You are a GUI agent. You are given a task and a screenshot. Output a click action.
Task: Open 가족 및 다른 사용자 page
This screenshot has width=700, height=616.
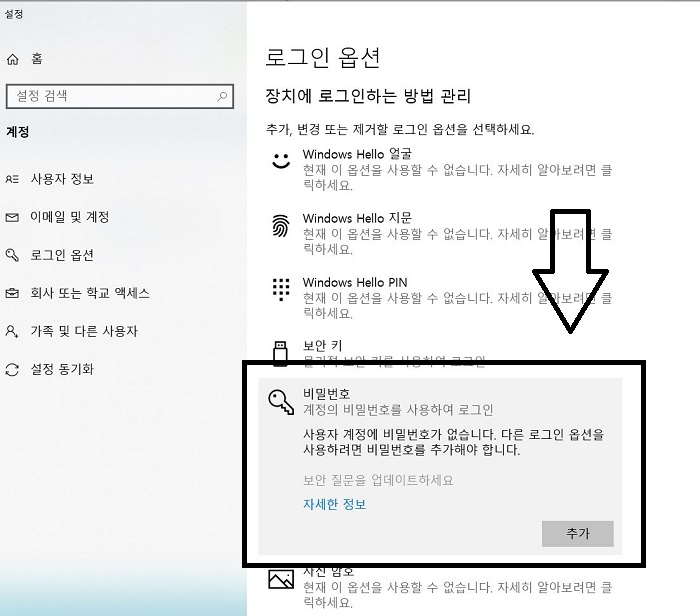tap(84, 331)
